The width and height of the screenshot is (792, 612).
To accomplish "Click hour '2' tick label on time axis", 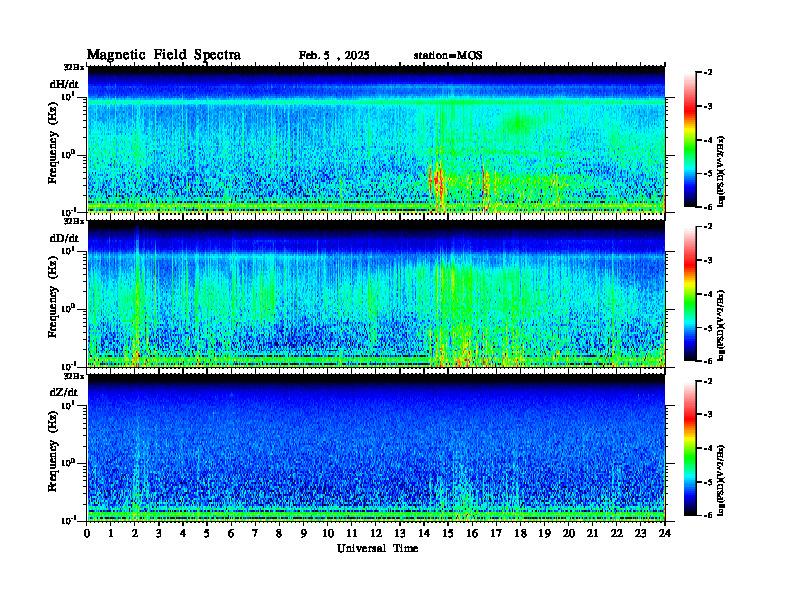I will (x=134, y=534).
